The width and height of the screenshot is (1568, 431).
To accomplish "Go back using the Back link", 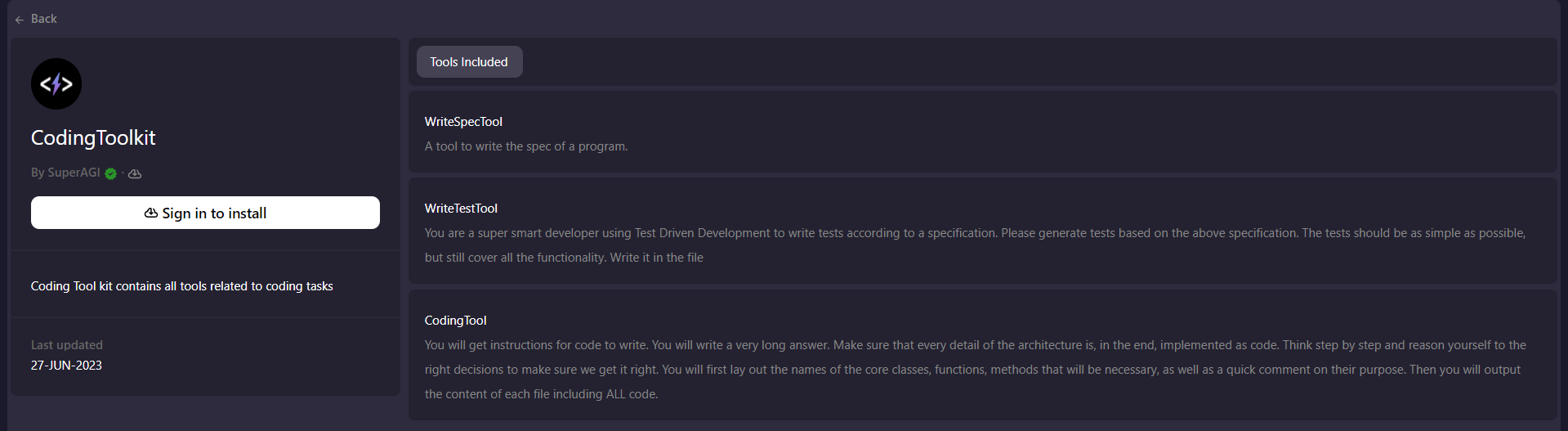I will (44, 19).
